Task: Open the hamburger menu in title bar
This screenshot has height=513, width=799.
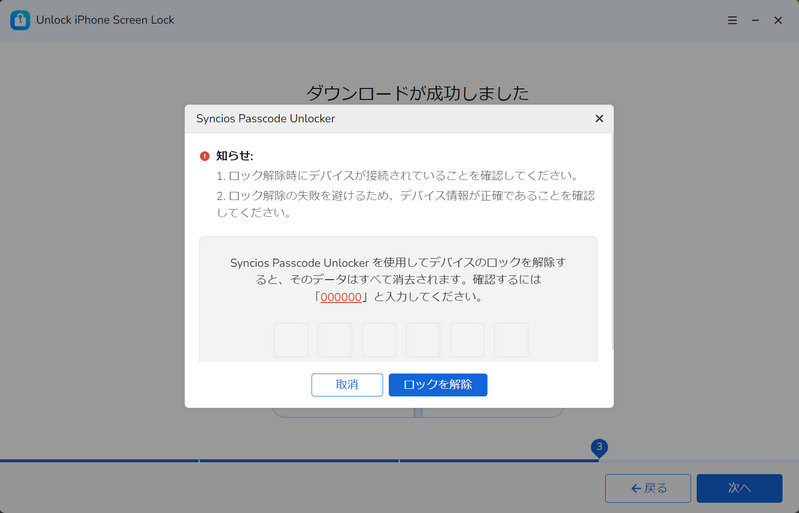Action: tap(732, 20)
